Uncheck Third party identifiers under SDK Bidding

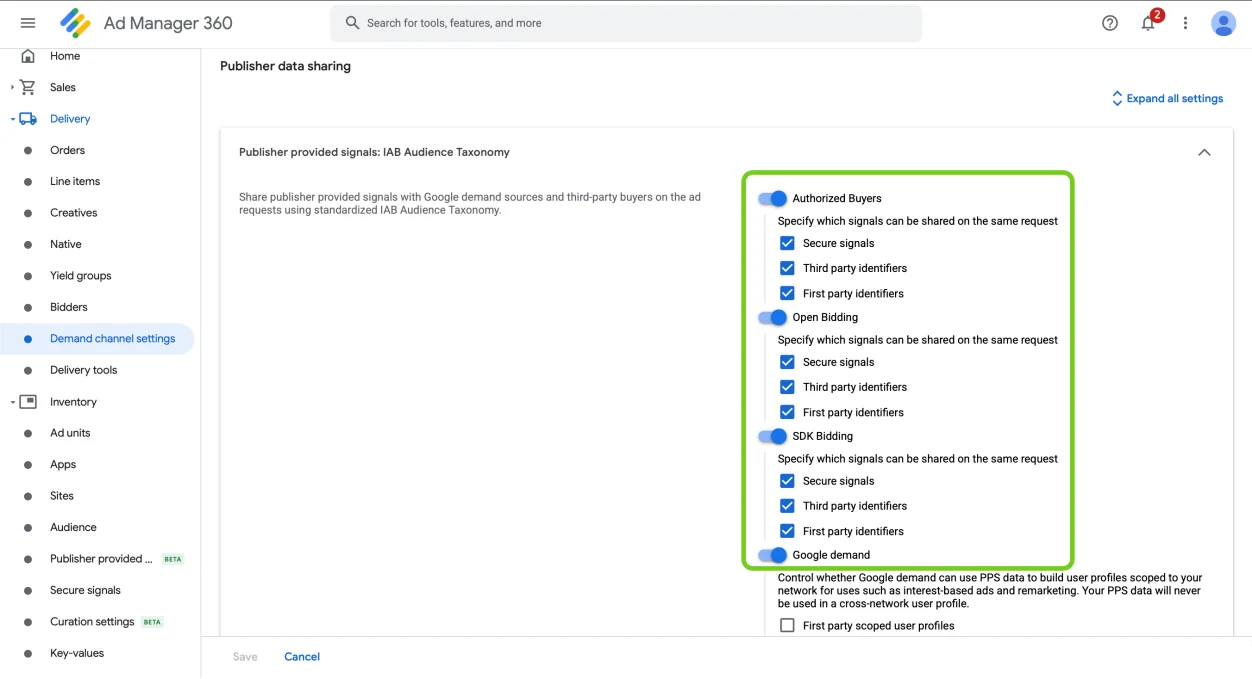point(787,506)
